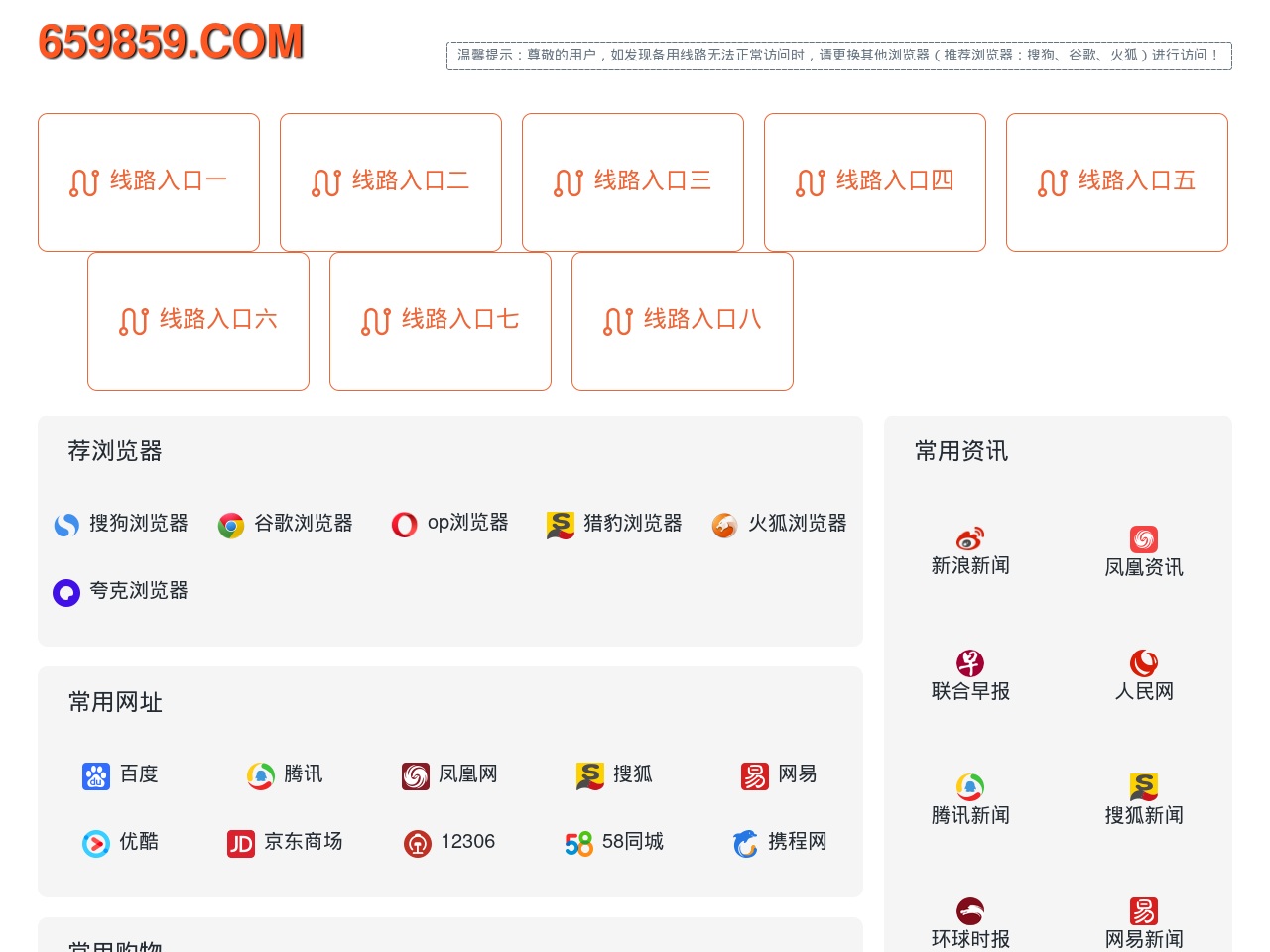Open the 新浪新闻 label link
The width and height of the screenshot is (1270, 952).
point(970,565)
